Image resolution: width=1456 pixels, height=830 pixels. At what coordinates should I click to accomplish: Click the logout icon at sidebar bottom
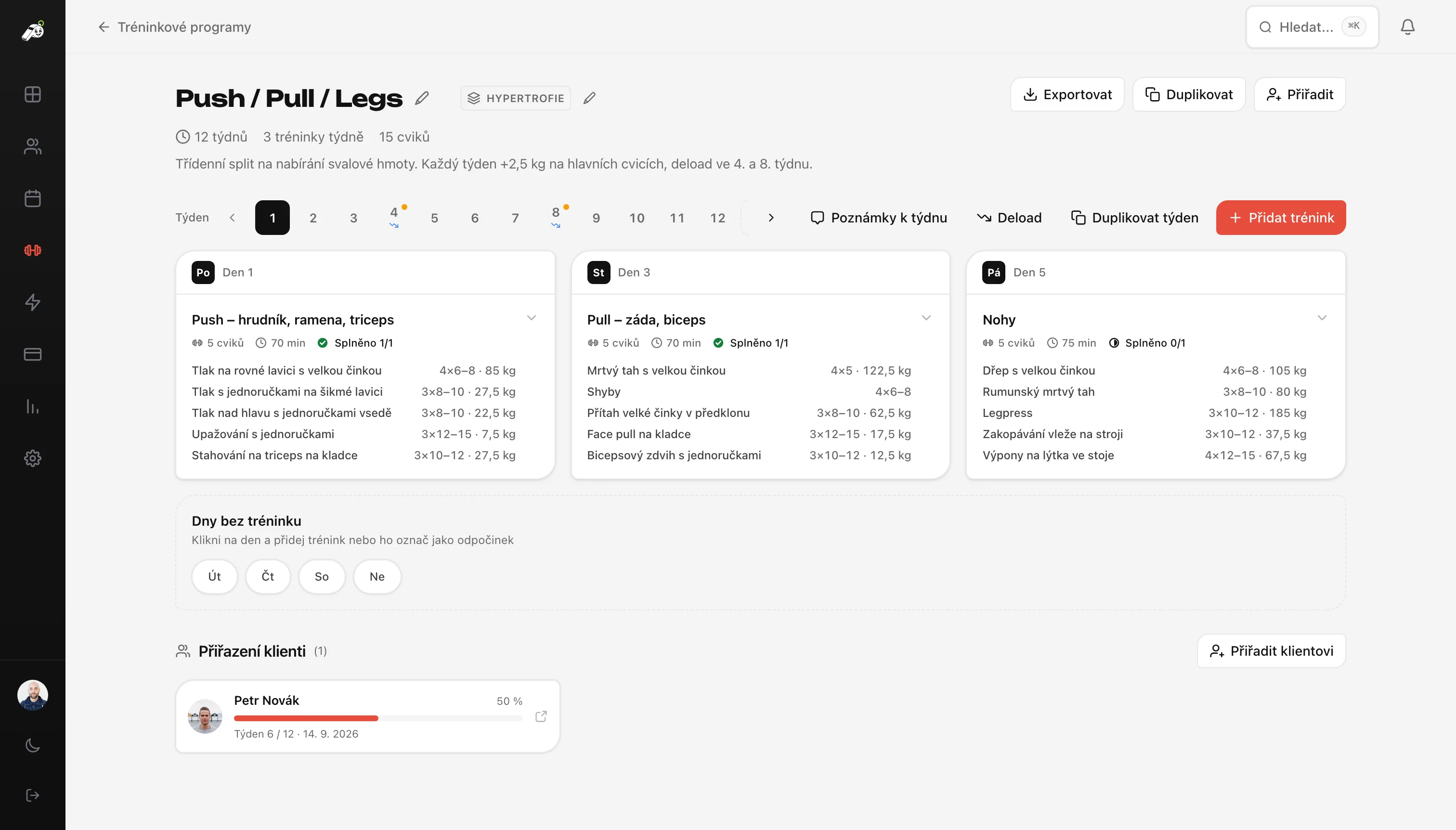[x=32, y=795]
